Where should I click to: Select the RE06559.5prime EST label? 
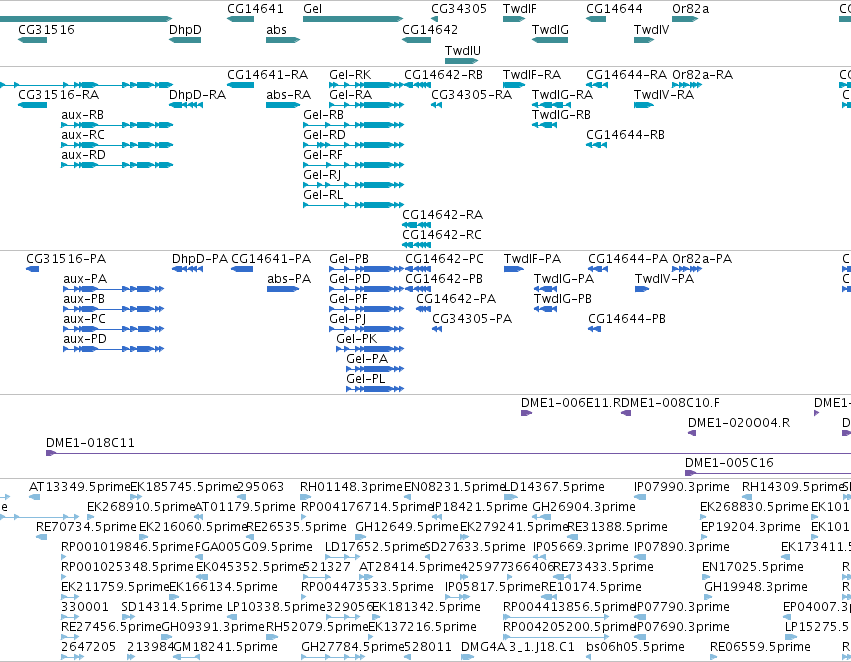pyautogui.click(x=760, y=647)
